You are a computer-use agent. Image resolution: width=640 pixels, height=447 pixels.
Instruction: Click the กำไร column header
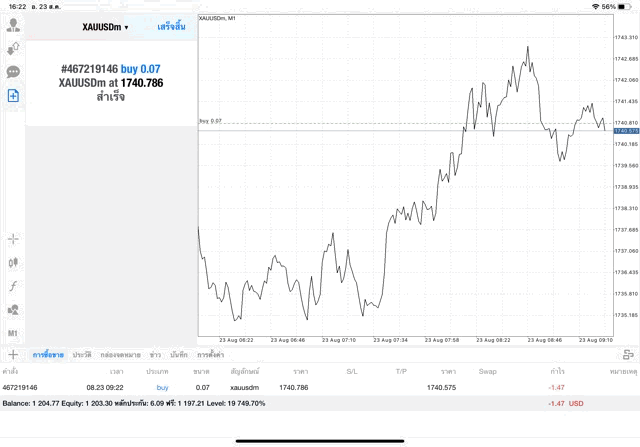[x=557, y=371]
